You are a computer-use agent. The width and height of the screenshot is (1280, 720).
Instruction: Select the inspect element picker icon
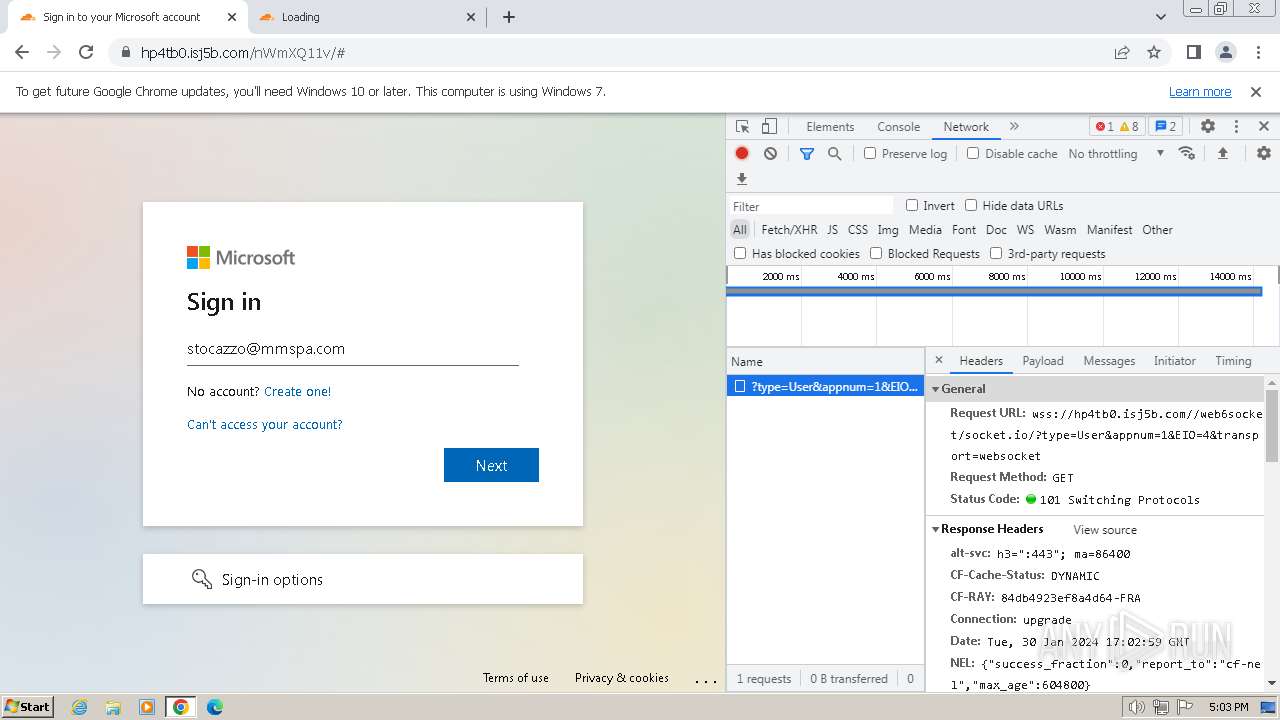click(x=742, y=127)
